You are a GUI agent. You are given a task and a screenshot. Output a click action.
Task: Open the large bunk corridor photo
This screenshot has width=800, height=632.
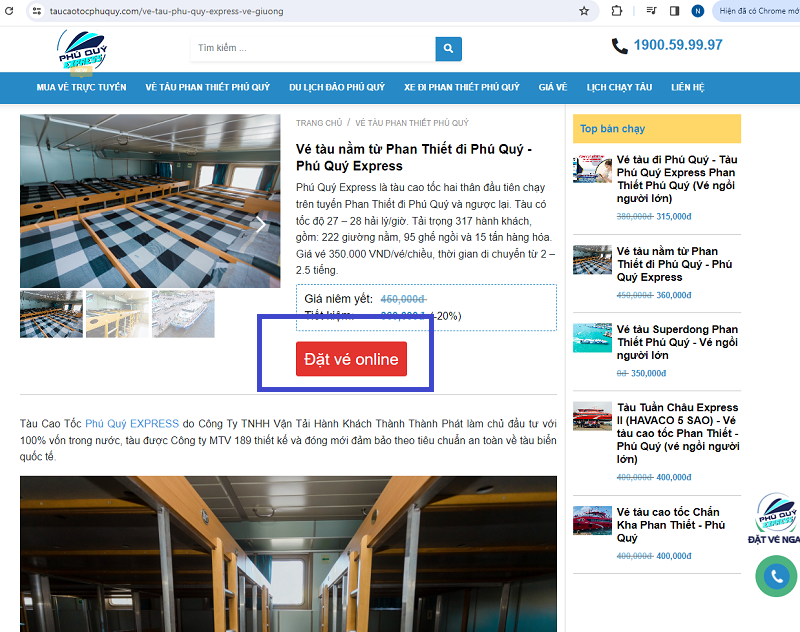[x=288, y=554]
